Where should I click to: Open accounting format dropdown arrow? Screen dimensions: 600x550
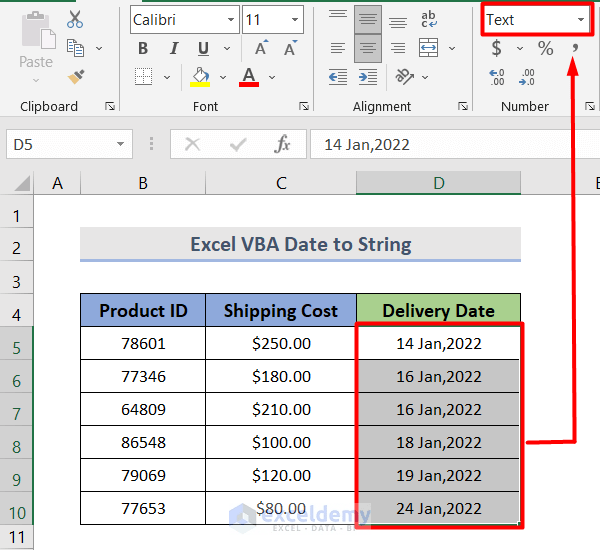(520, 49)
